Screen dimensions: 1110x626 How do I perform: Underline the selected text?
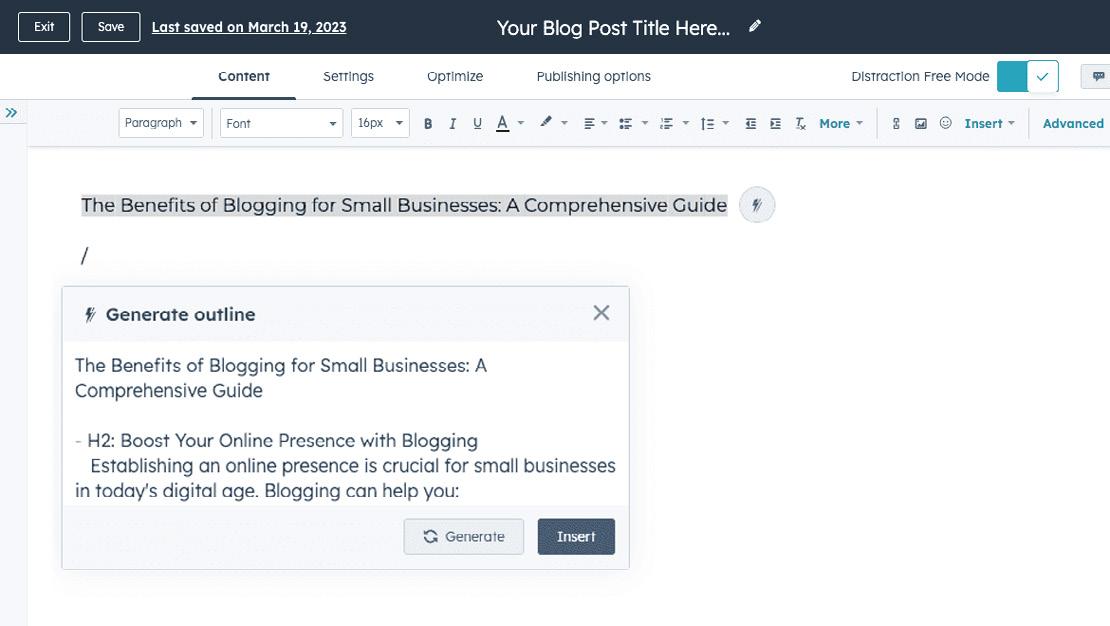477,124
